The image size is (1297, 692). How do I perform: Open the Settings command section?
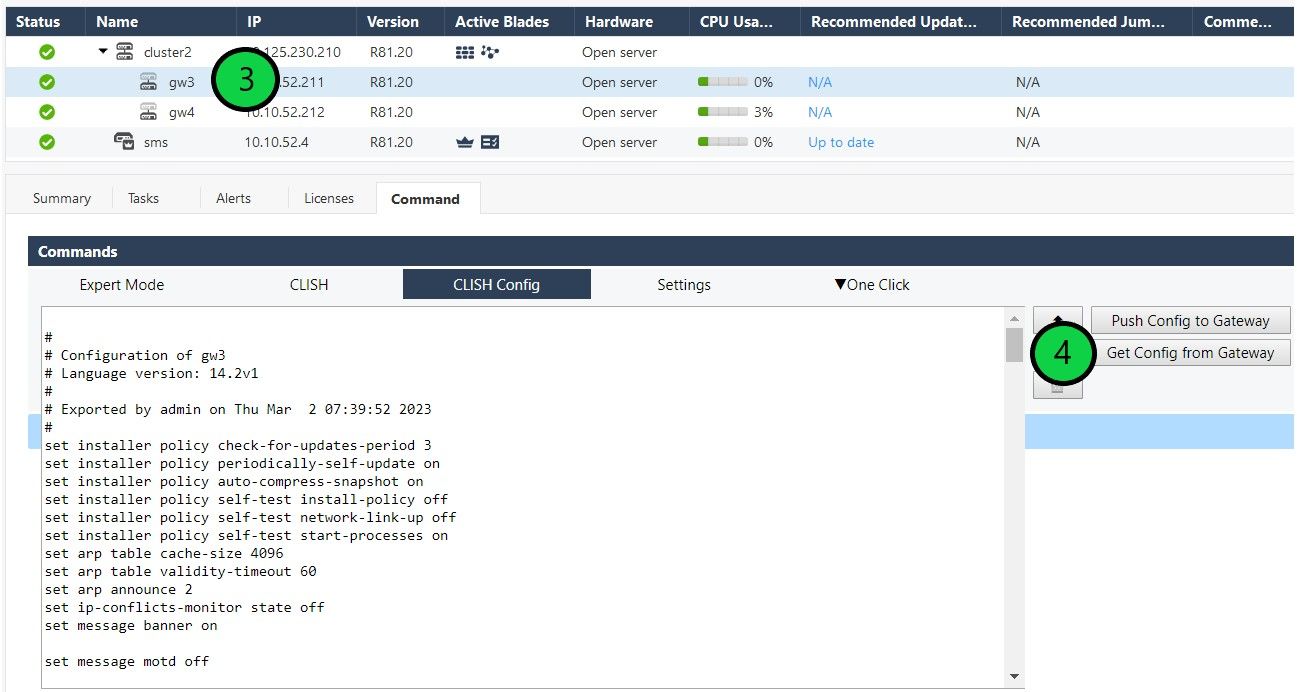[x=684, y=284]
